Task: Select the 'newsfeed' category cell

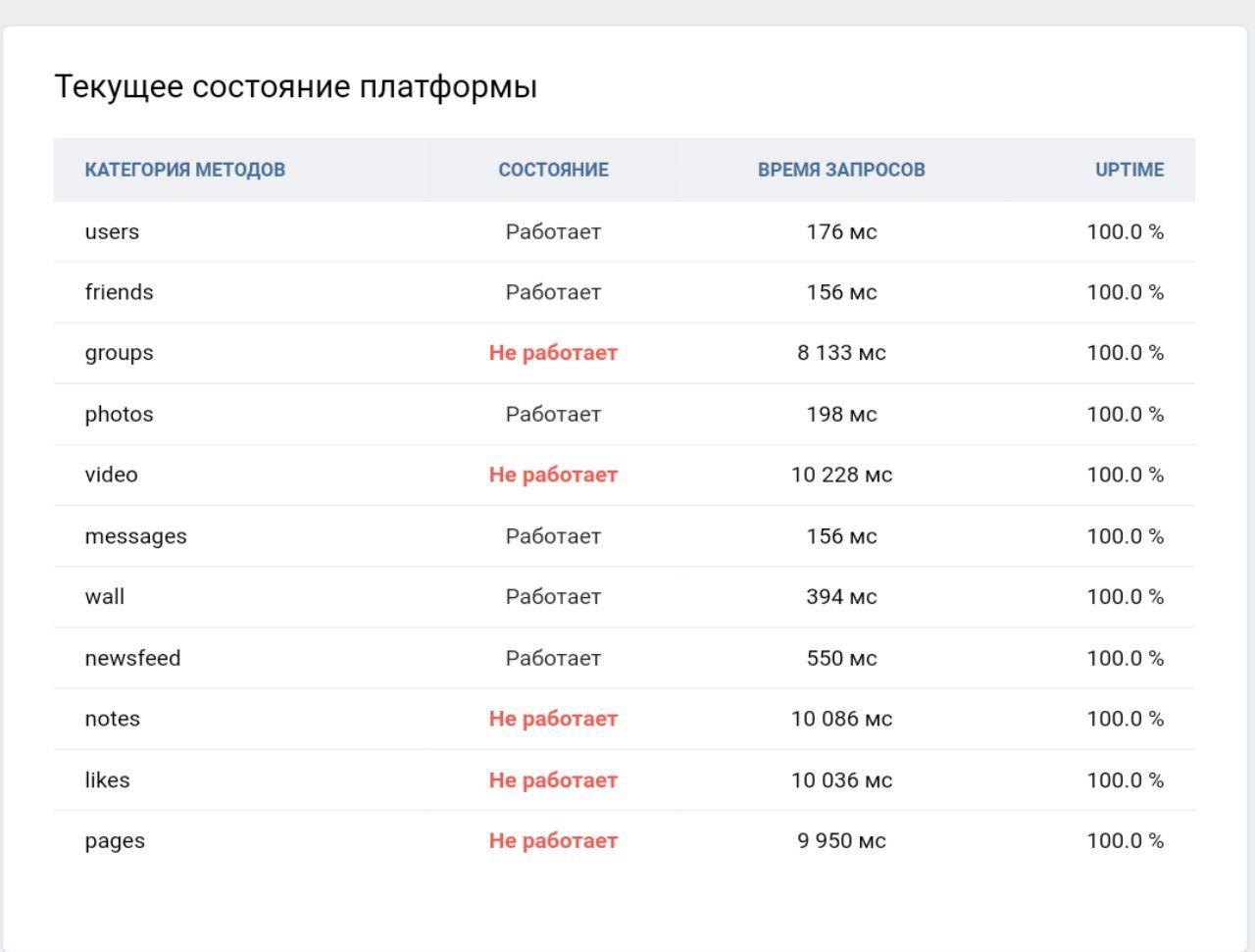Action: pyautogui.click(x=132, y=658)
